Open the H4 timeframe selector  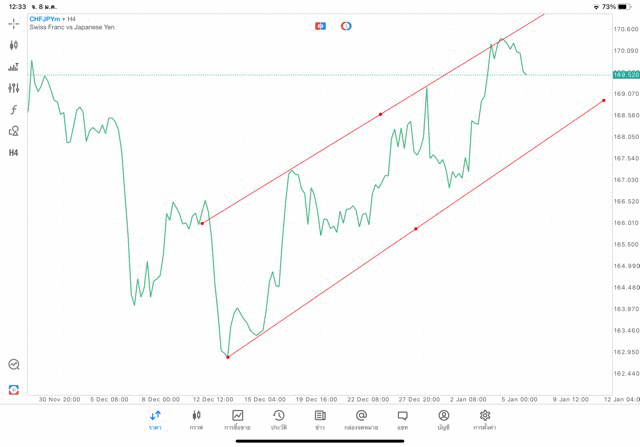click(x=14, y=153)
